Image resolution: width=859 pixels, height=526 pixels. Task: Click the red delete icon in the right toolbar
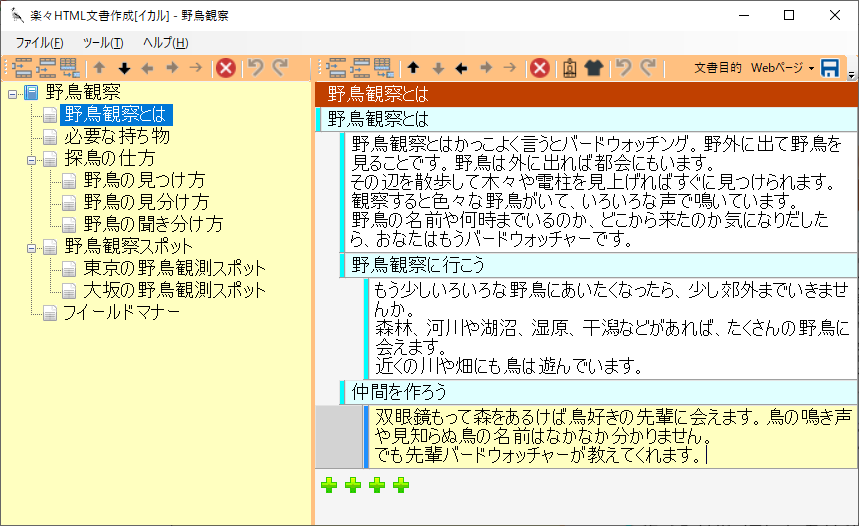pos(539,68)
